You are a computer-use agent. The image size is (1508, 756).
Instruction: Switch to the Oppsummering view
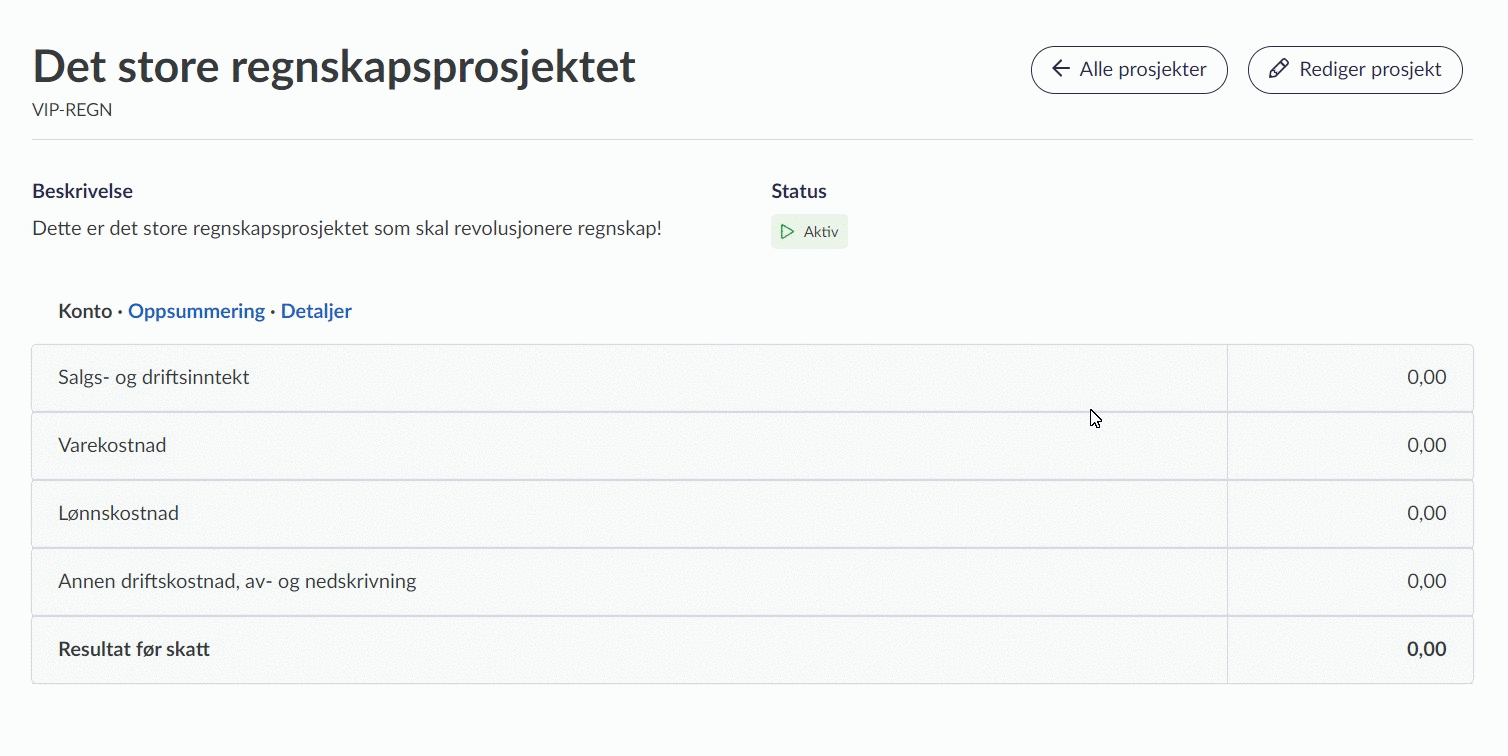(x=196, y=311)
